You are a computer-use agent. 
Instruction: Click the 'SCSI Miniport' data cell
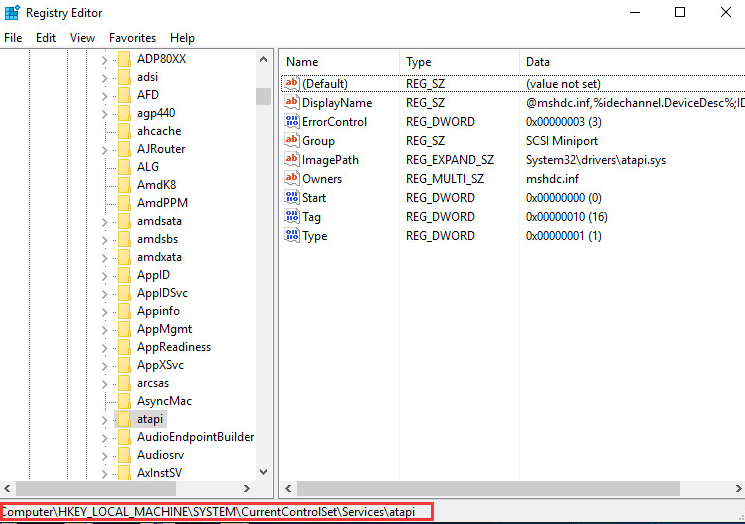(x=562, y=141)
